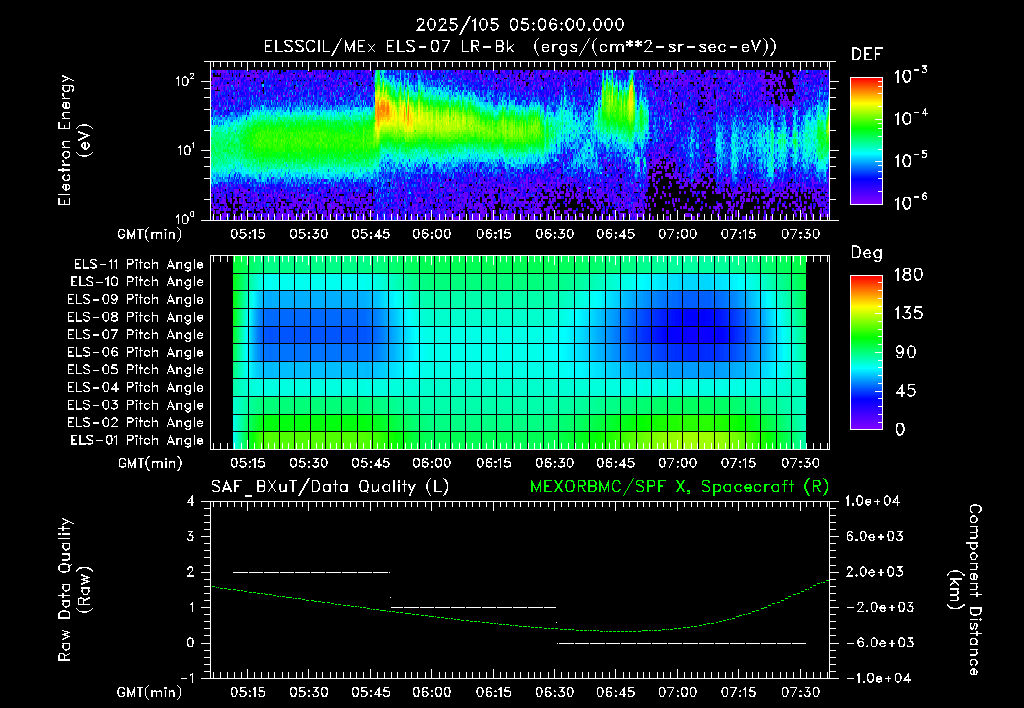Viewport: 1024px width, 708px height.
Task: Click the white data quality line at level 2
Action: (312, 572)
